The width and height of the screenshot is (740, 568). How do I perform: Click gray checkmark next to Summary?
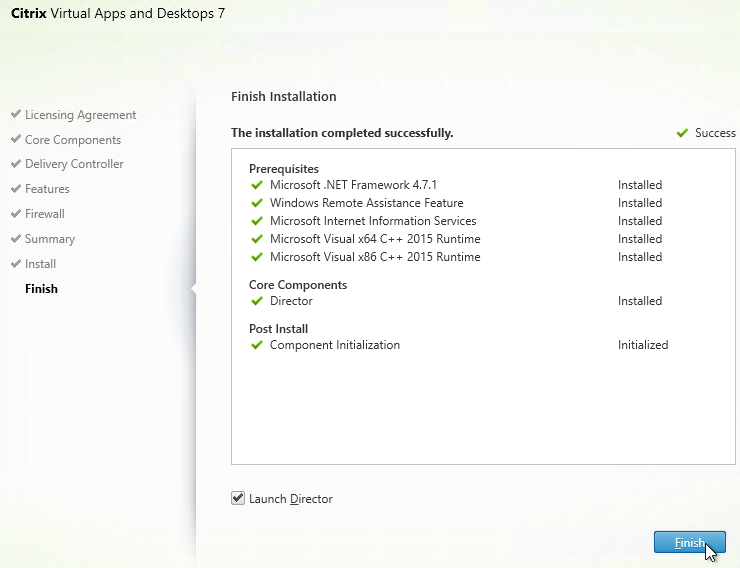(x=16, y=238)
